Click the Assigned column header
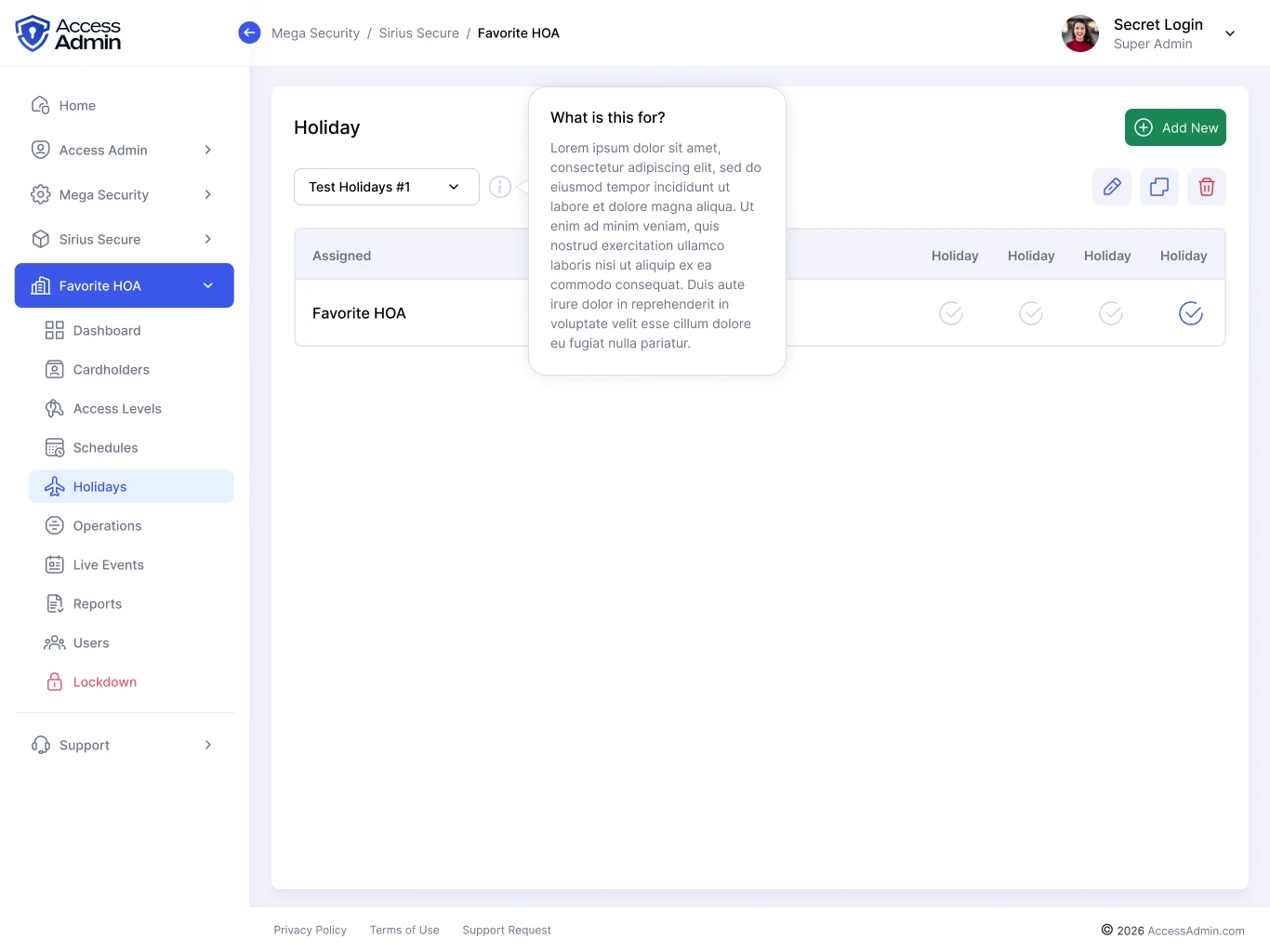The height and width of the screenshot is (952, 1270). 341,256
